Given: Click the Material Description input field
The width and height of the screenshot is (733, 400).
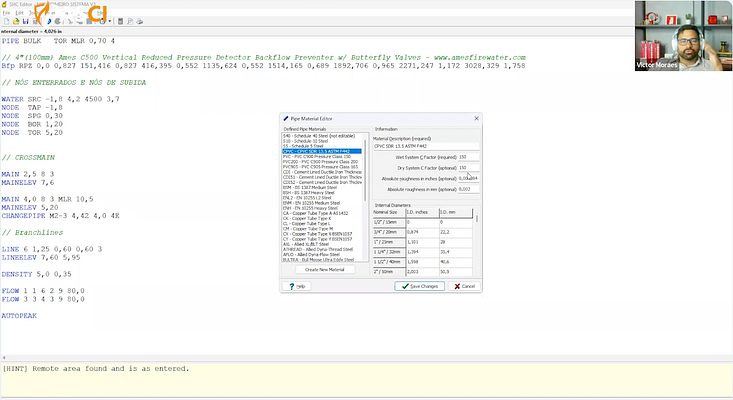Looking at the screenshot, I should point(426,146).
